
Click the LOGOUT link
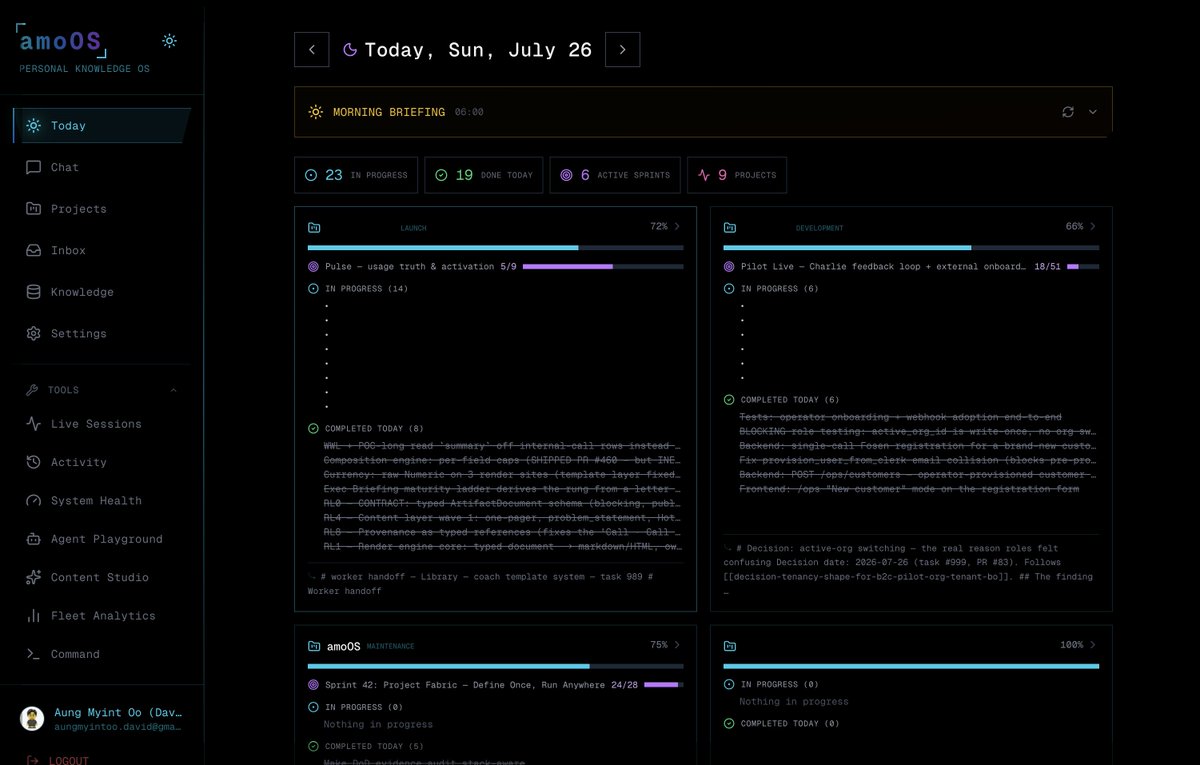(x=58, y=760)
